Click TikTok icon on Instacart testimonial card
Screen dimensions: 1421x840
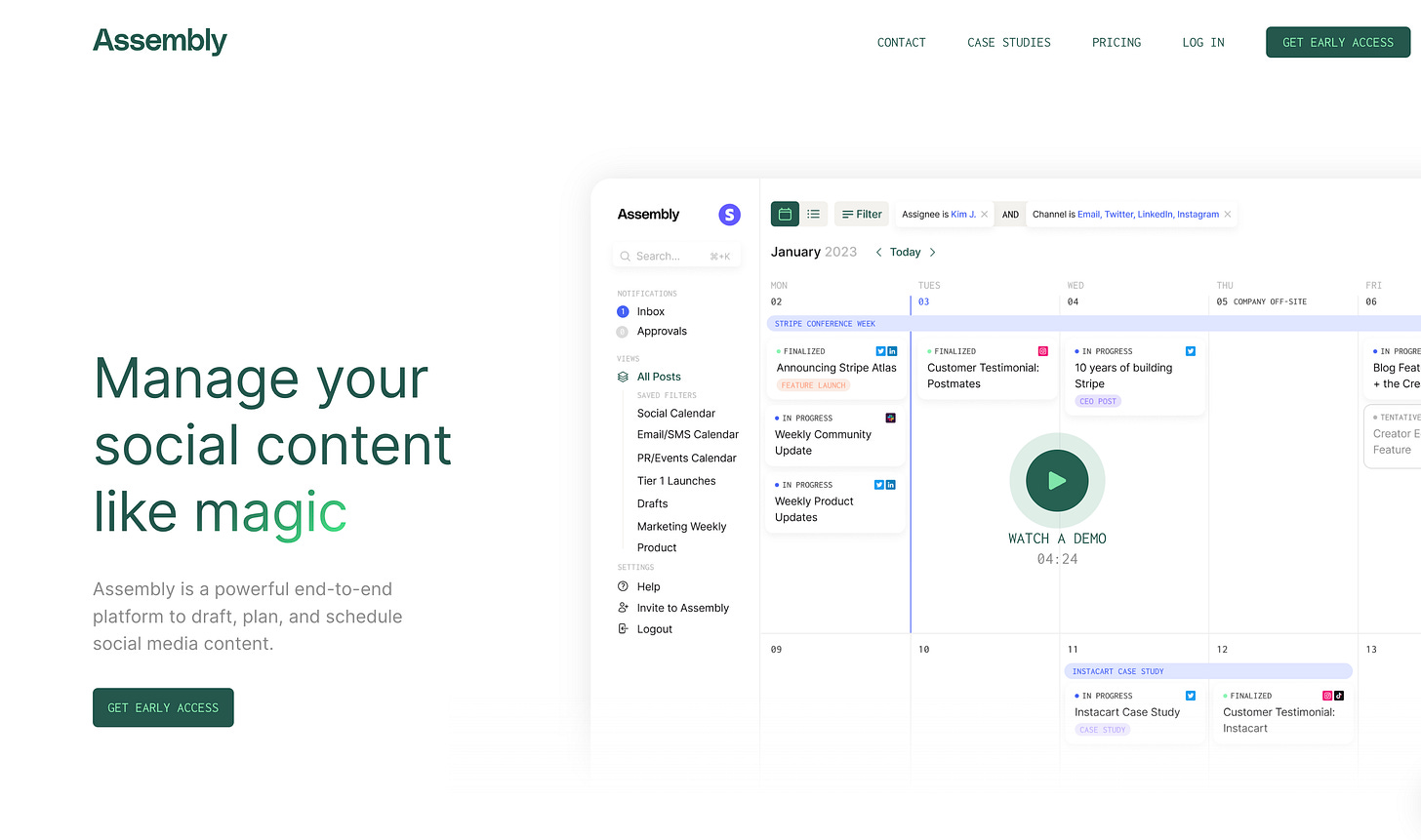click(1339, 696)
